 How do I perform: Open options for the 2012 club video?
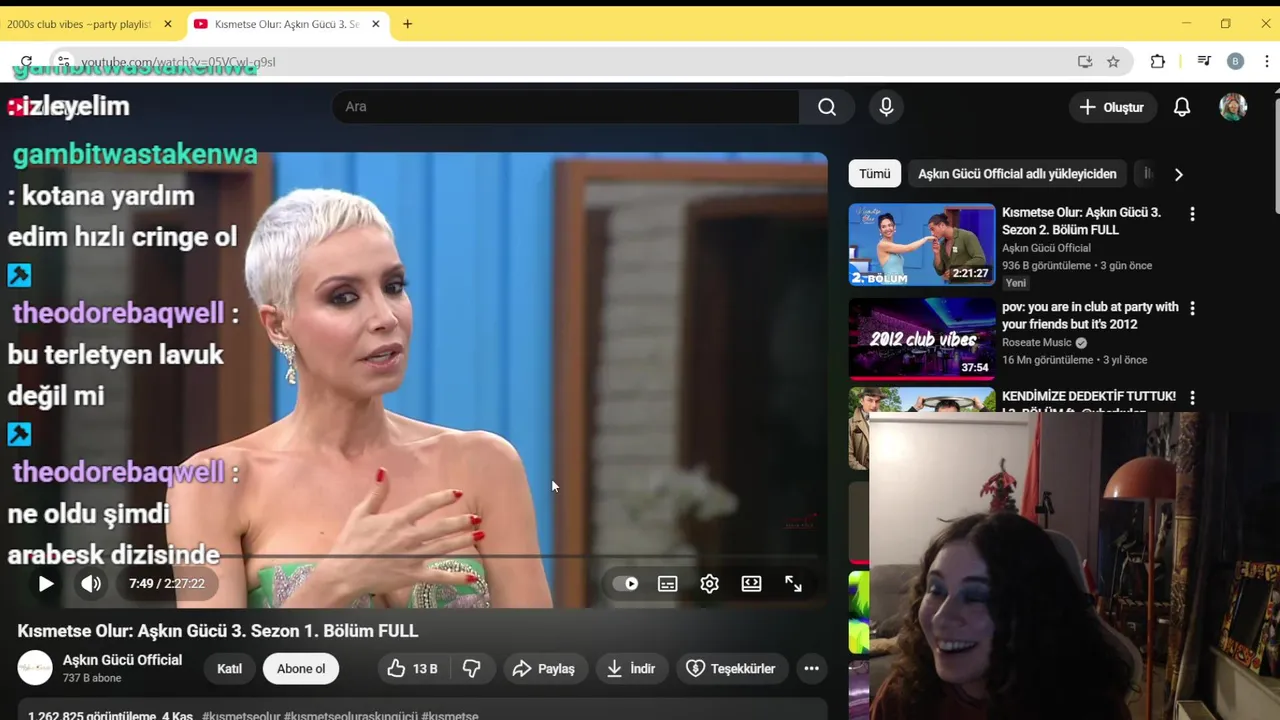tap(1192, 308)
